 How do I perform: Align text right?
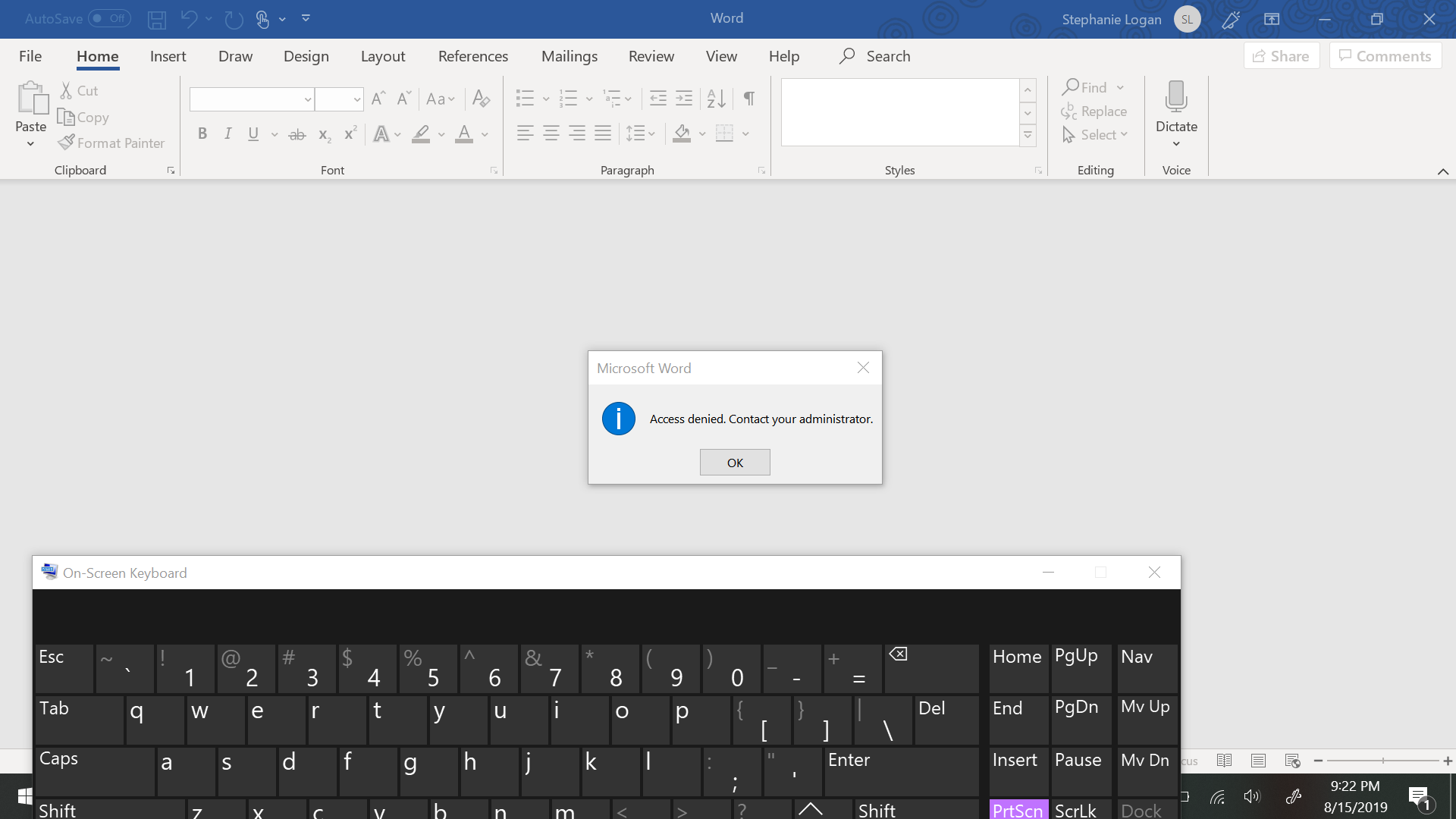coord(577,133)
